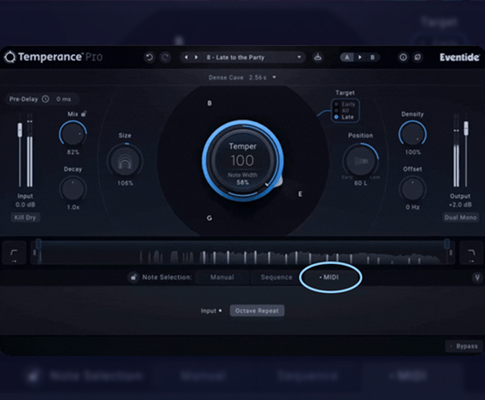
Task: Toggle the high cut filter icon
Action: click(471, 253)
